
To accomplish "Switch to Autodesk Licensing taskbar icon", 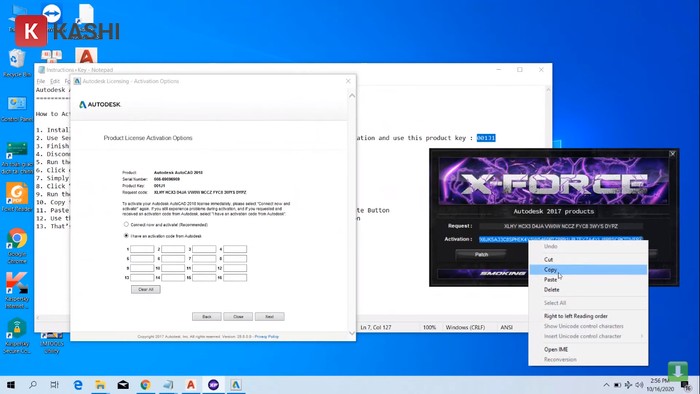I will (236, 385).
